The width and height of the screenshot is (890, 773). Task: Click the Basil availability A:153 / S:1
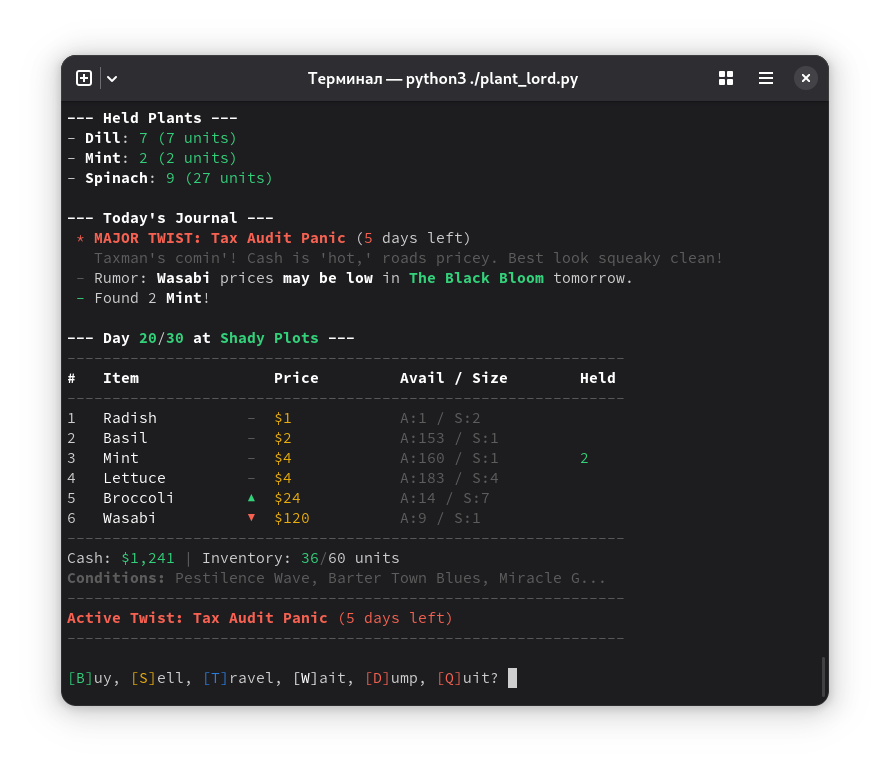(449, 438)
